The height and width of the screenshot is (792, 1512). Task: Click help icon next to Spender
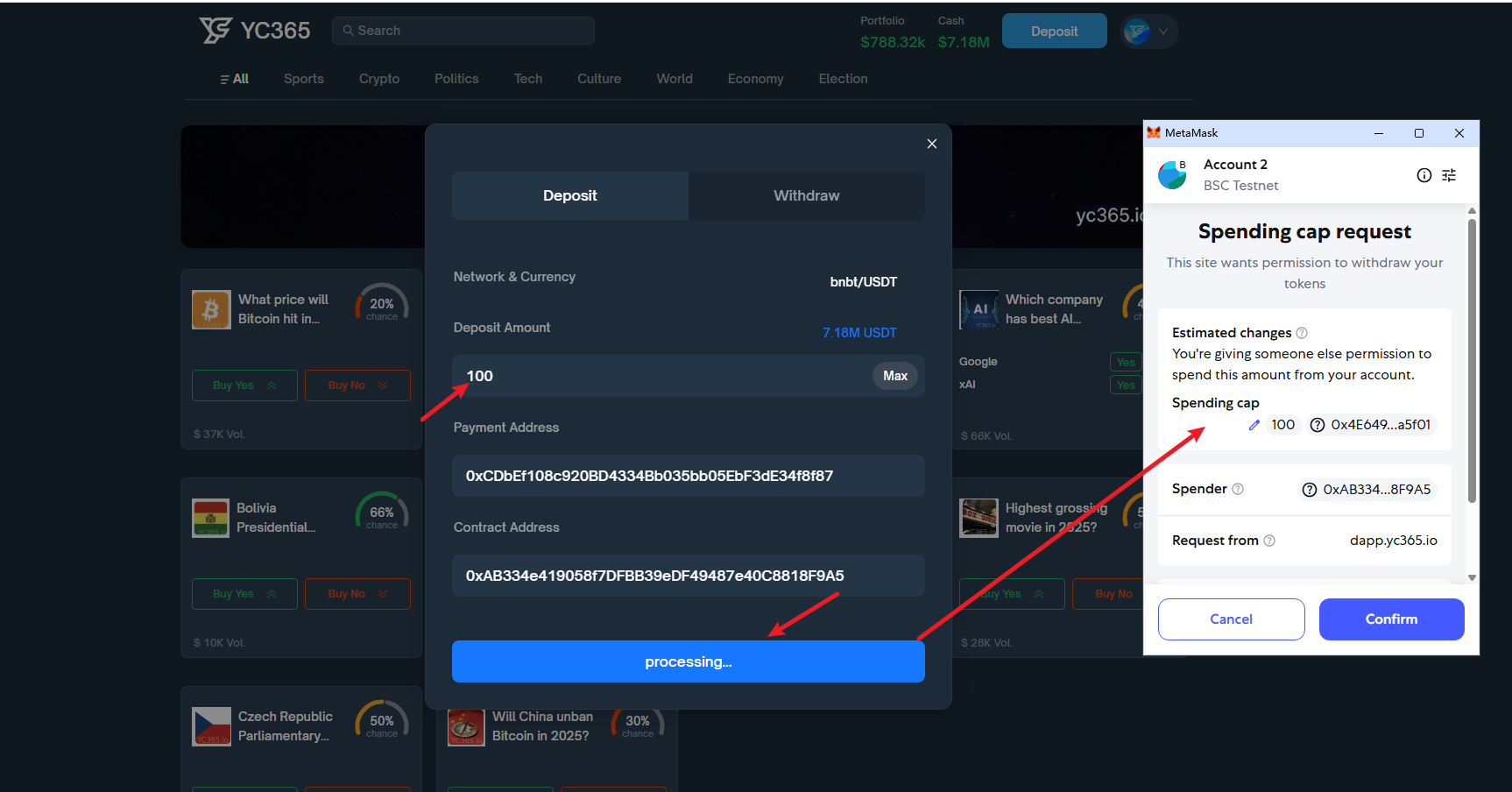tap(1238, 489)
